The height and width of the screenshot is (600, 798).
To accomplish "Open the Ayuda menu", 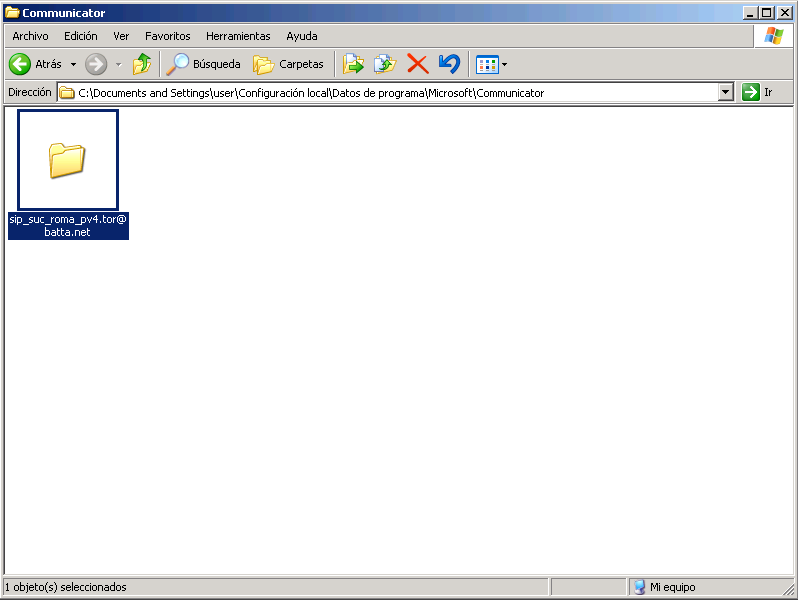I will tap(302, 36).
